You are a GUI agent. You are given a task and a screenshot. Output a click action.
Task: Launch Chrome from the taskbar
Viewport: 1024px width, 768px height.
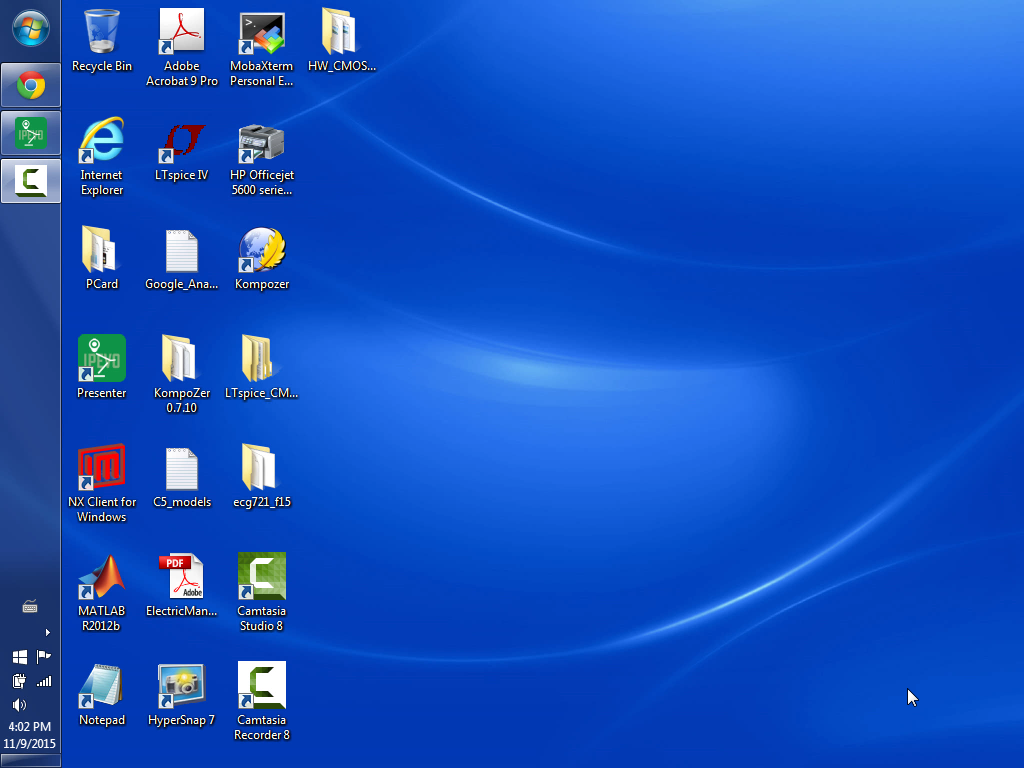point(31,86)
